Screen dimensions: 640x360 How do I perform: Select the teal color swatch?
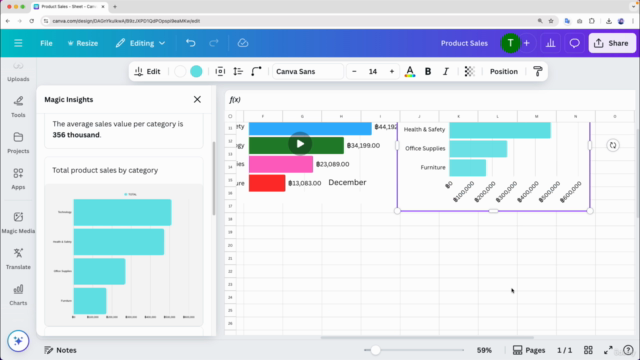[x=196, y=71]
